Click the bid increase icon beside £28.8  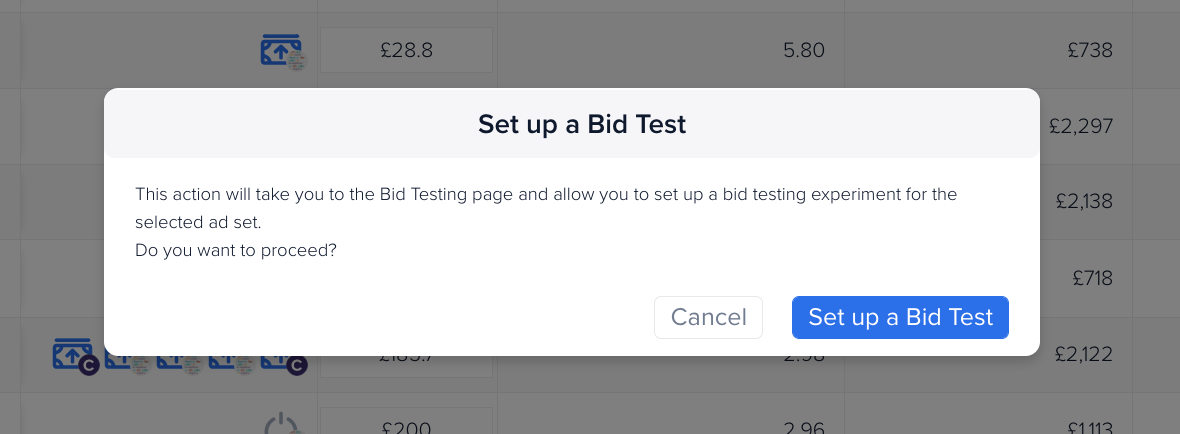tap(283, 51)
